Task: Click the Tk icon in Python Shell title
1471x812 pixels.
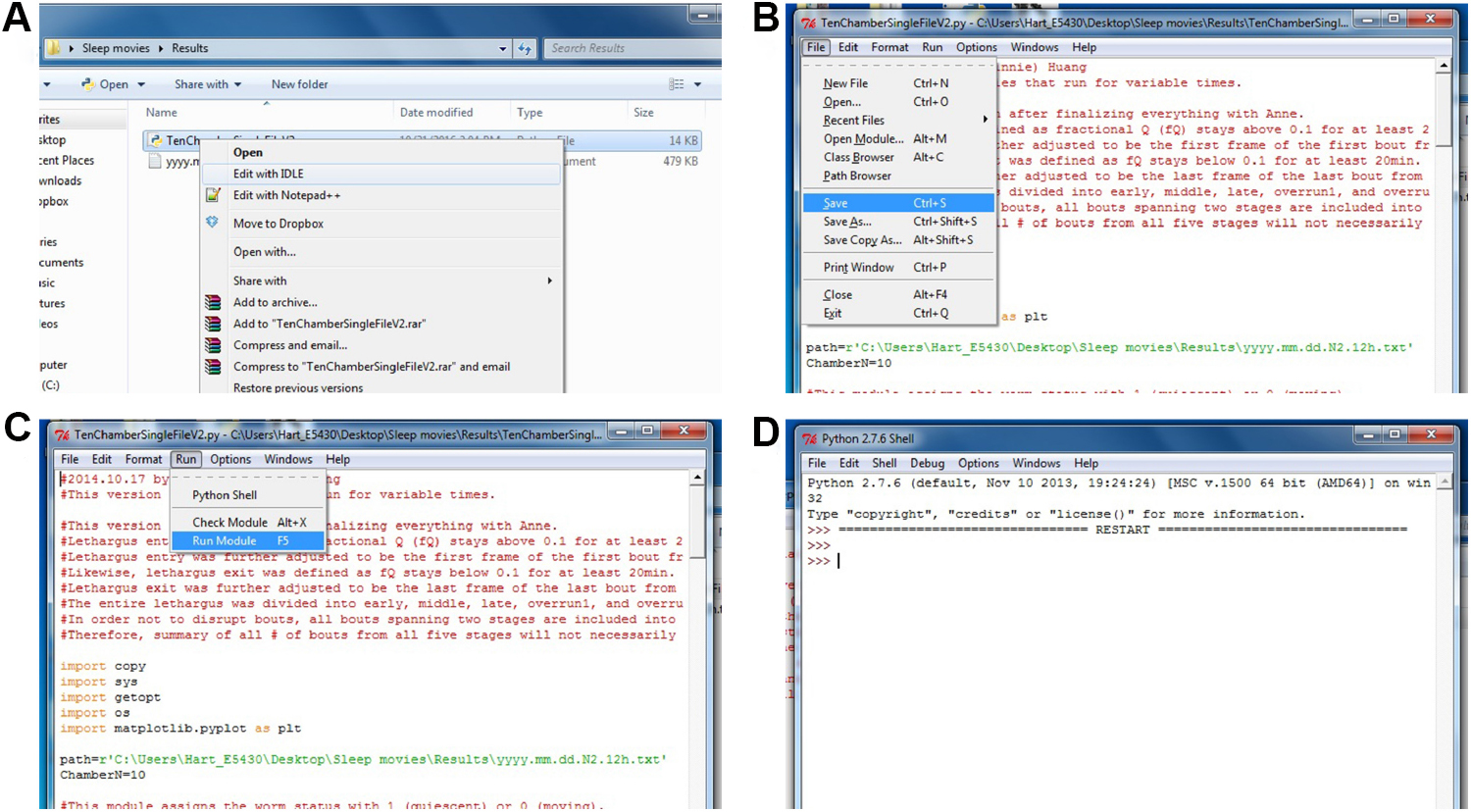Action: click(x=809, y=438)
